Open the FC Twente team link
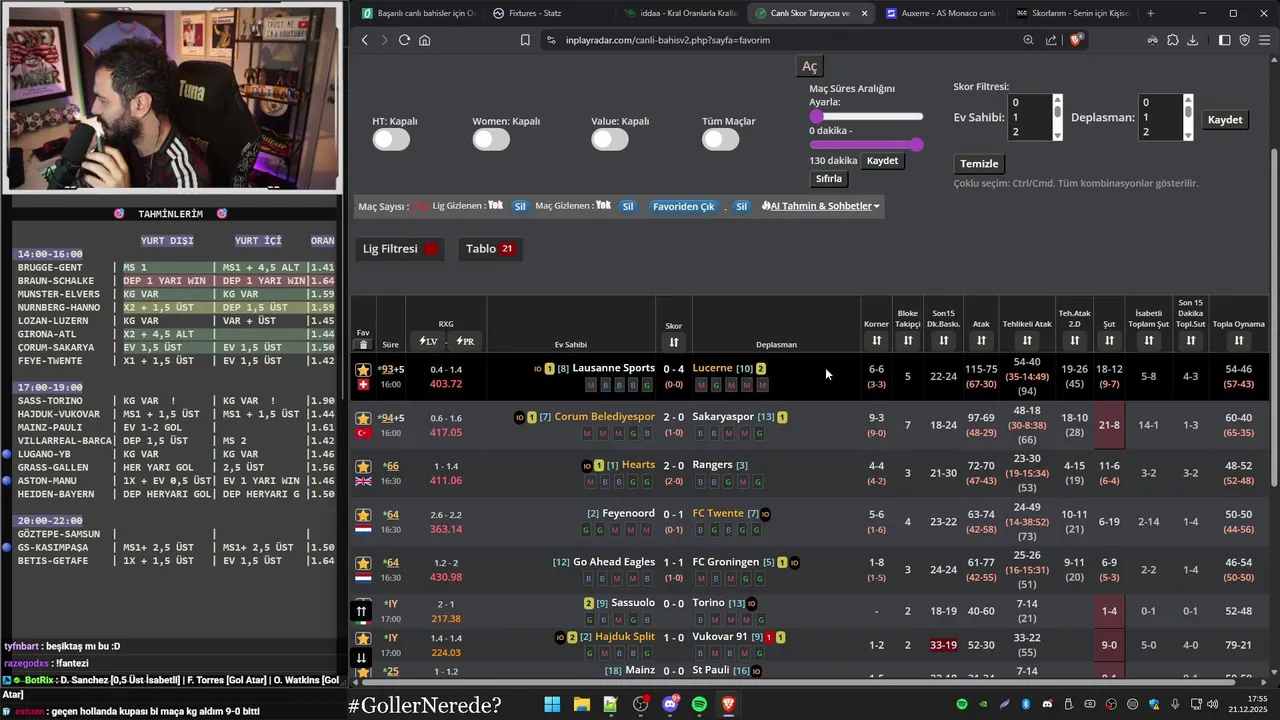The image size is (1280, 720). pos(718,514)
